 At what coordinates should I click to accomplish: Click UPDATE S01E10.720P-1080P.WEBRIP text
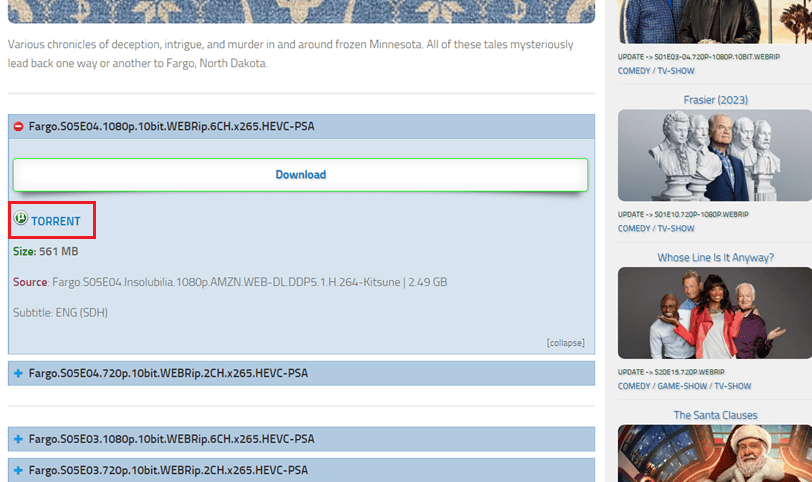[683, 214]
